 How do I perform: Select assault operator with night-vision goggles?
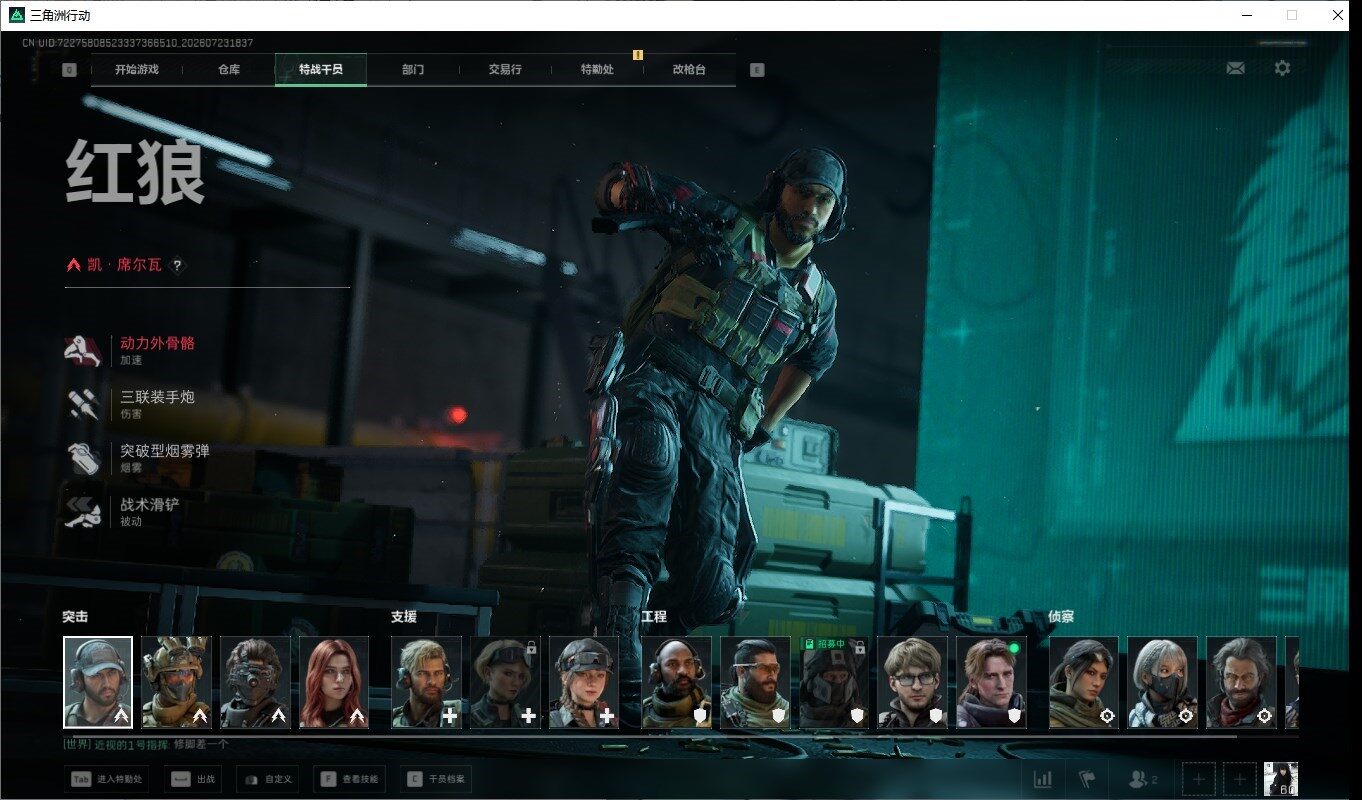coord(255,682)
